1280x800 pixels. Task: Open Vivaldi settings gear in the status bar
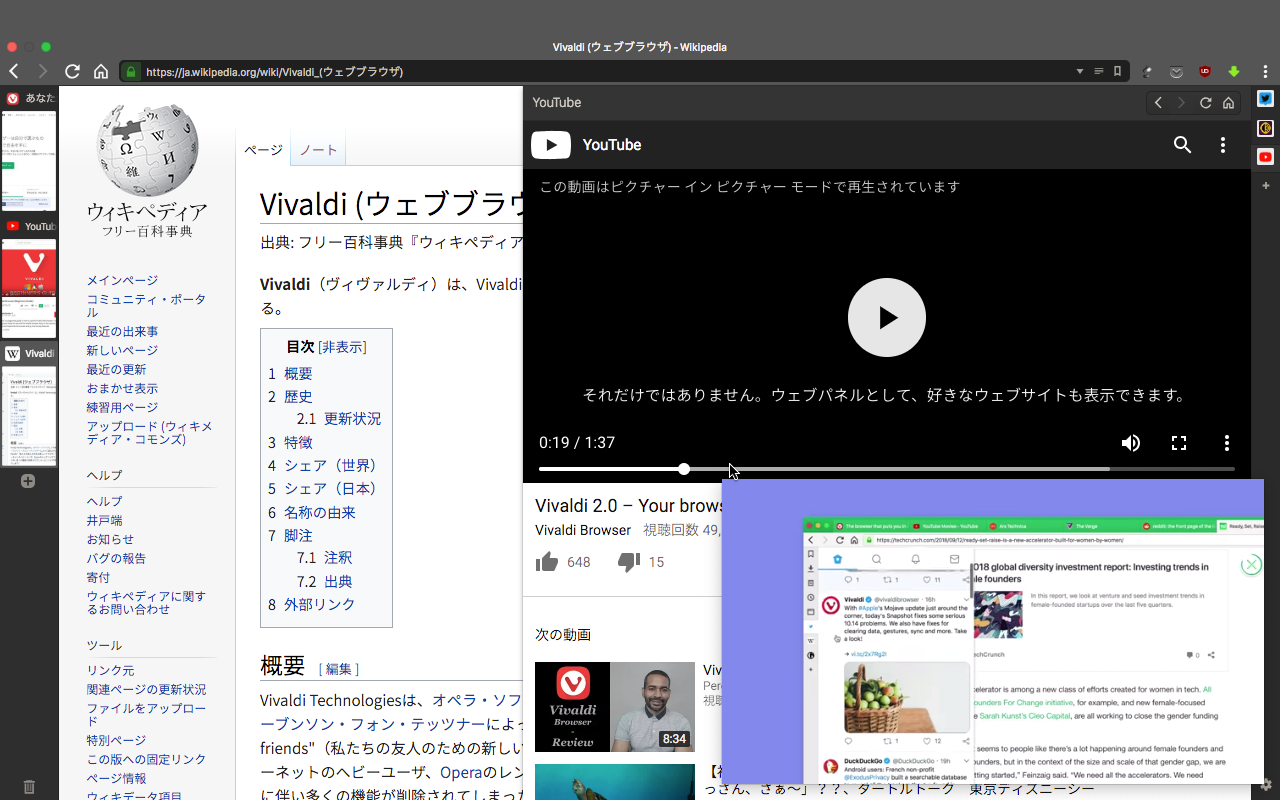1266,785
